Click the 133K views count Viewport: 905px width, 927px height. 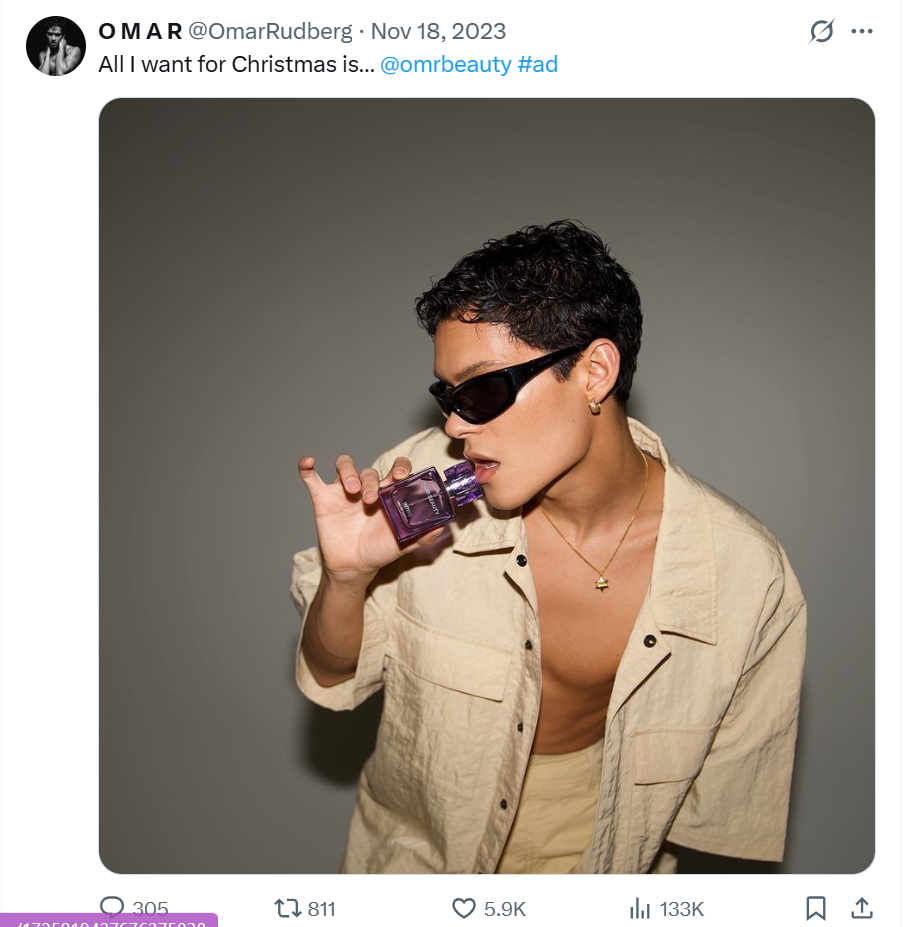point(682,908)
